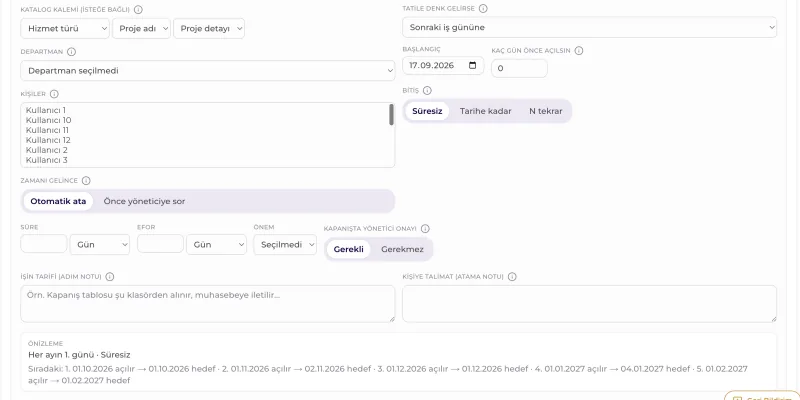This screenshot has width=800, height=400.
Task: Open Proje adı dropdown
Action: point(141,29)
